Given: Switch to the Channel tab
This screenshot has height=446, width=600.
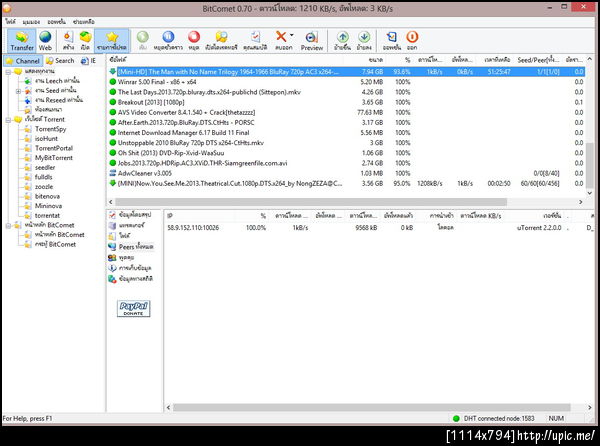Looking at the screenshot, I should (x=23, y=61).
